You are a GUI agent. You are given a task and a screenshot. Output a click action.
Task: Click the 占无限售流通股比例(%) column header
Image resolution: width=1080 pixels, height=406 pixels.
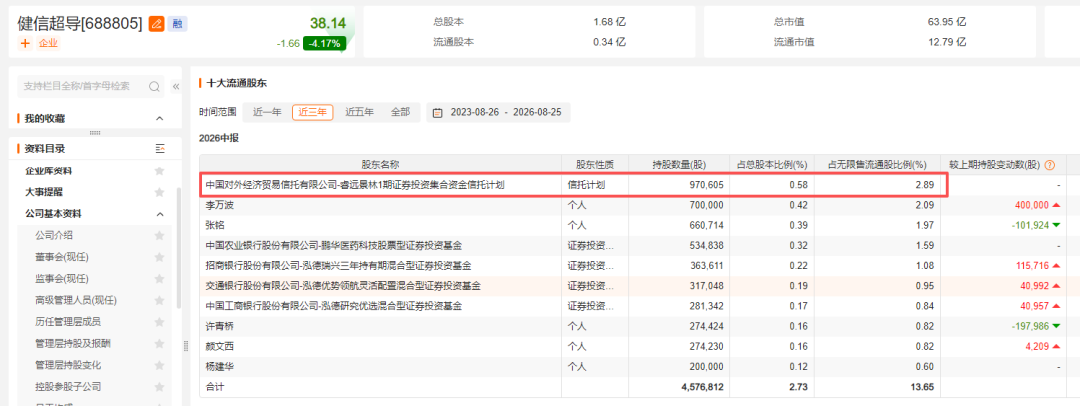click(x=880, y=165)
